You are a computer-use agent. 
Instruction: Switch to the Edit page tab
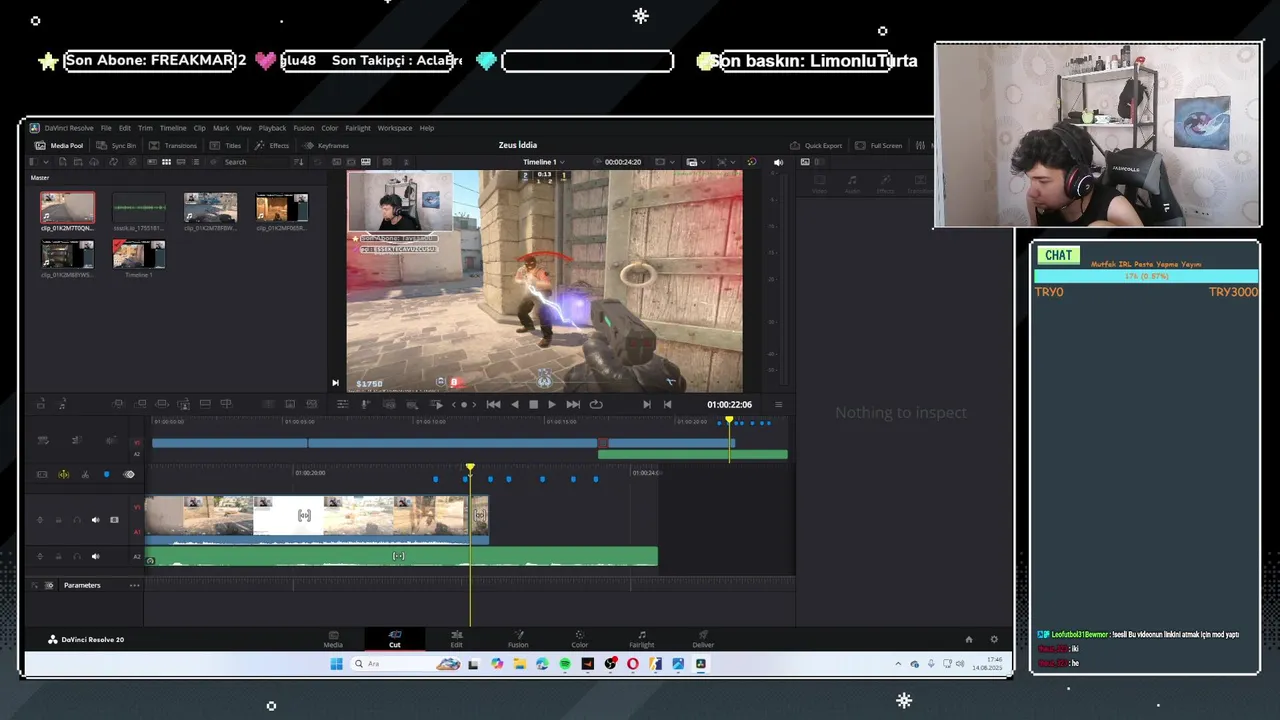pyautogui.click(x=456, y=639)
